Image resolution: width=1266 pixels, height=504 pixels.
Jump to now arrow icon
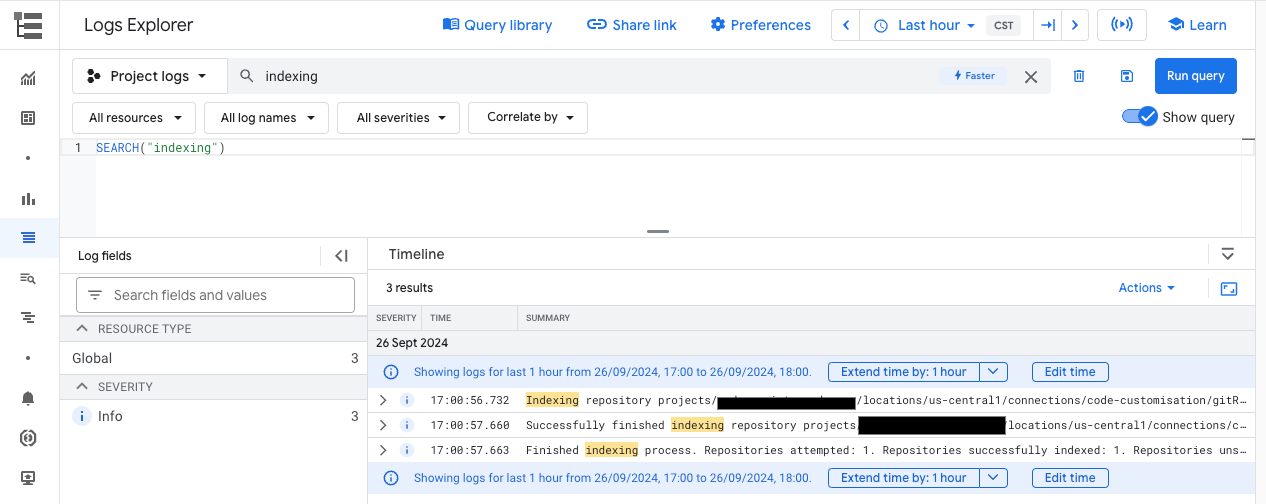coord(1047,25)
